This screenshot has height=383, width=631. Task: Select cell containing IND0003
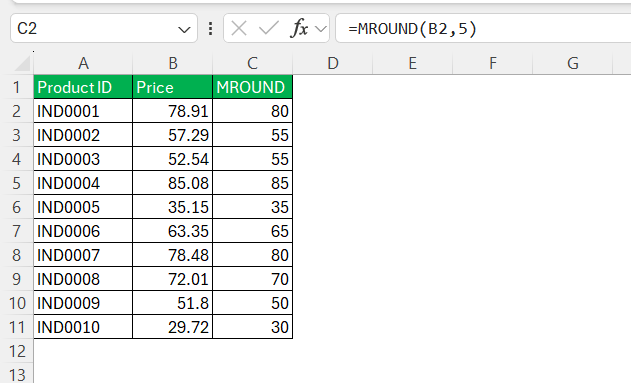[83, 159]
